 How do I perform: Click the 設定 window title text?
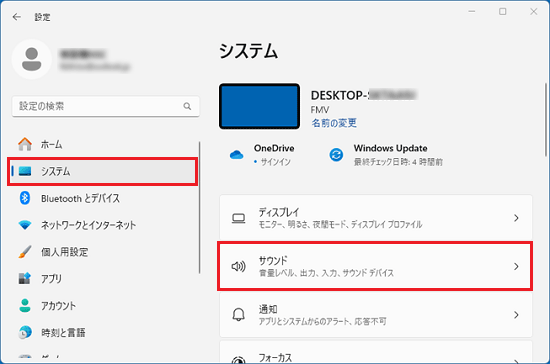(x=42, y=17)
